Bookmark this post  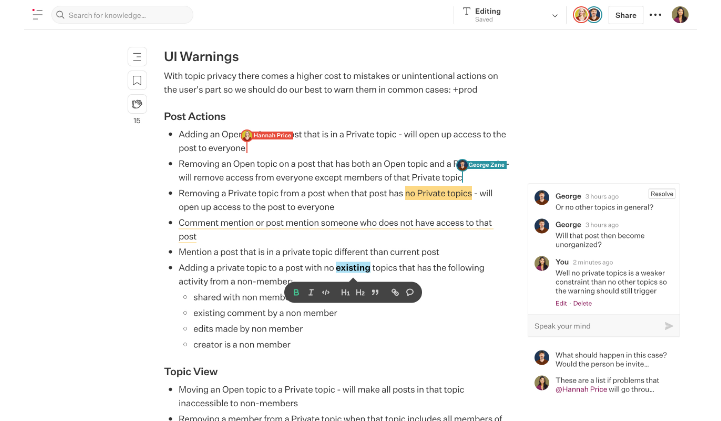tap(137, 81)
